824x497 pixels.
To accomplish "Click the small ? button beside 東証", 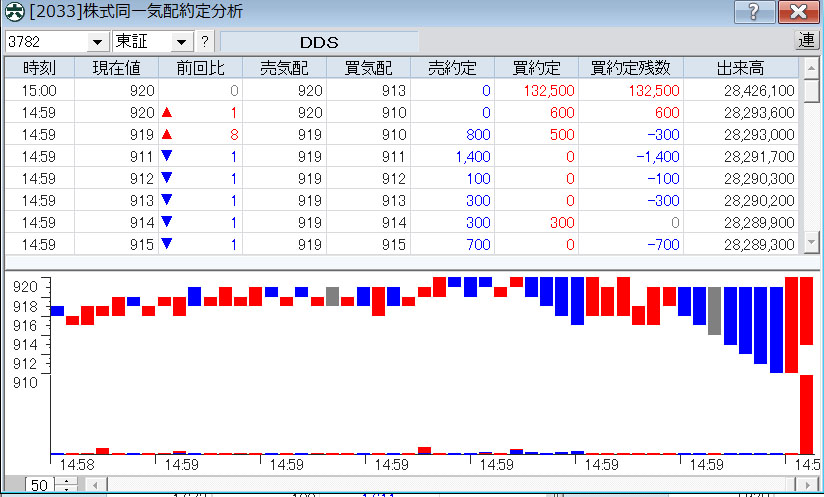I will [x=204, y=41].
